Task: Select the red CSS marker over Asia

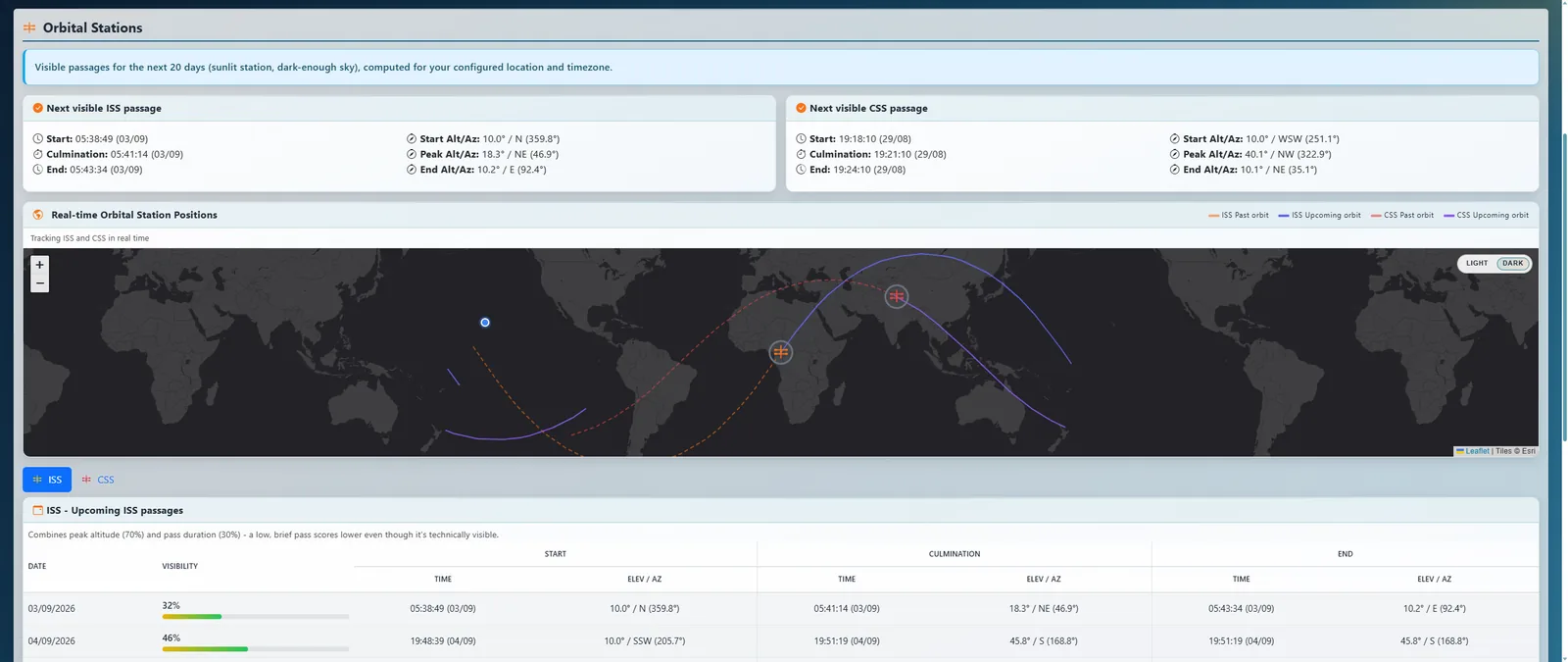Action: click(x=896, y=296)
